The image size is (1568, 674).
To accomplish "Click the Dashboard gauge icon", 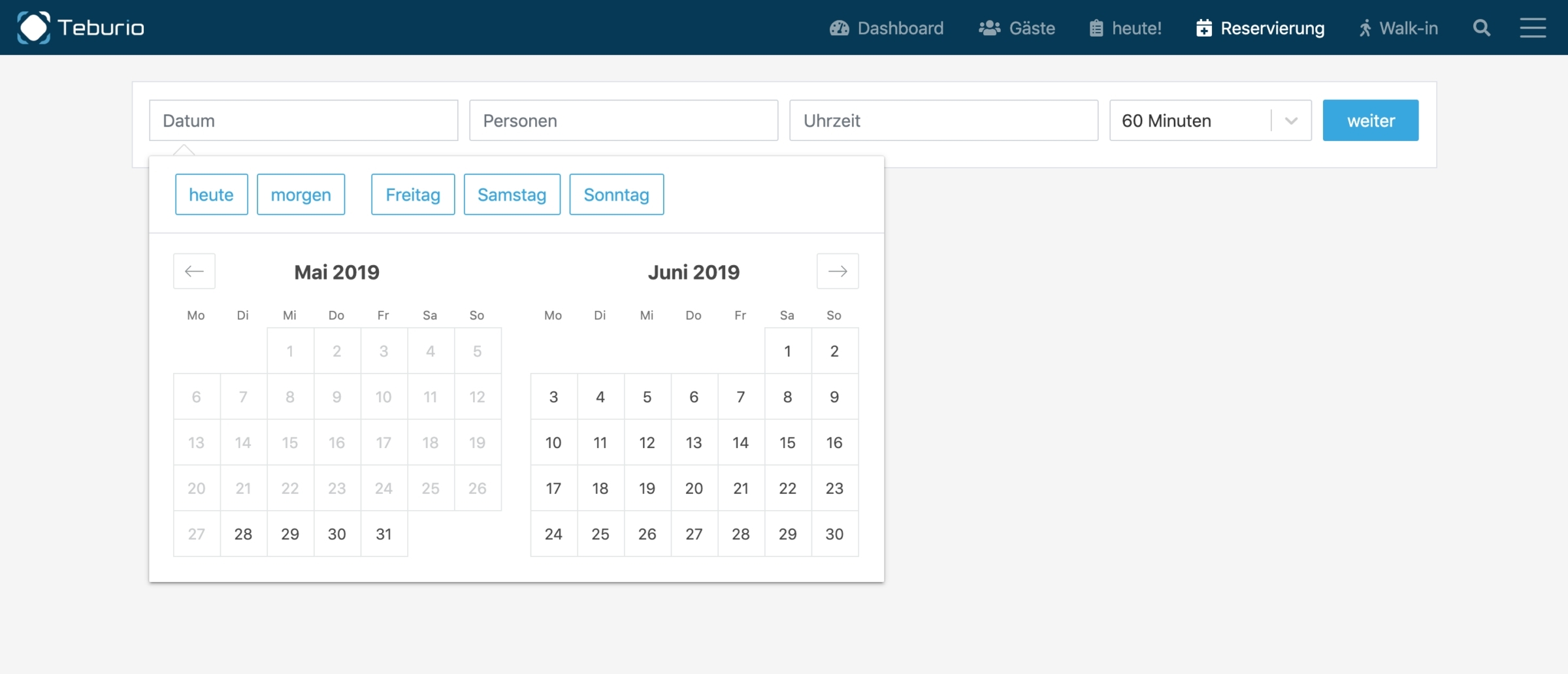I will 839,28.
